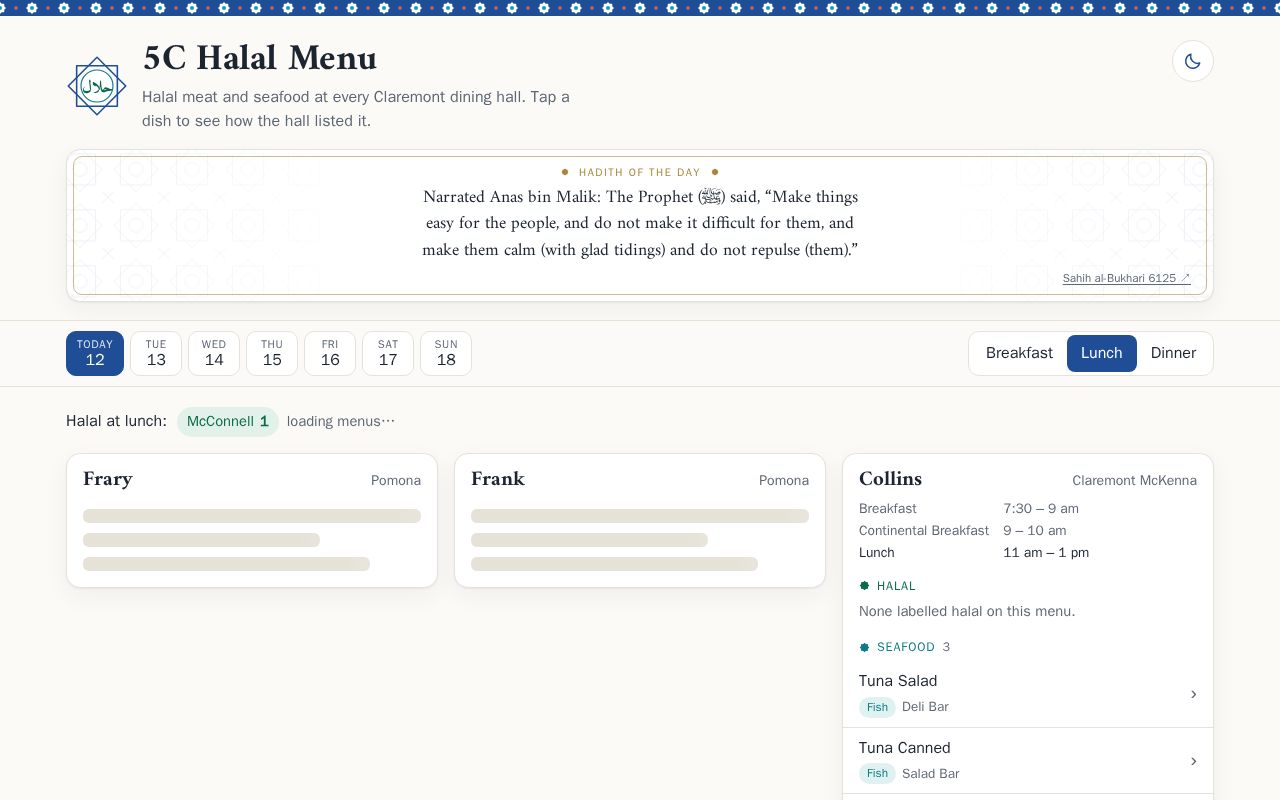Click the Deli Bar station label
The image size is (1280, 800).
coord(925,707)
